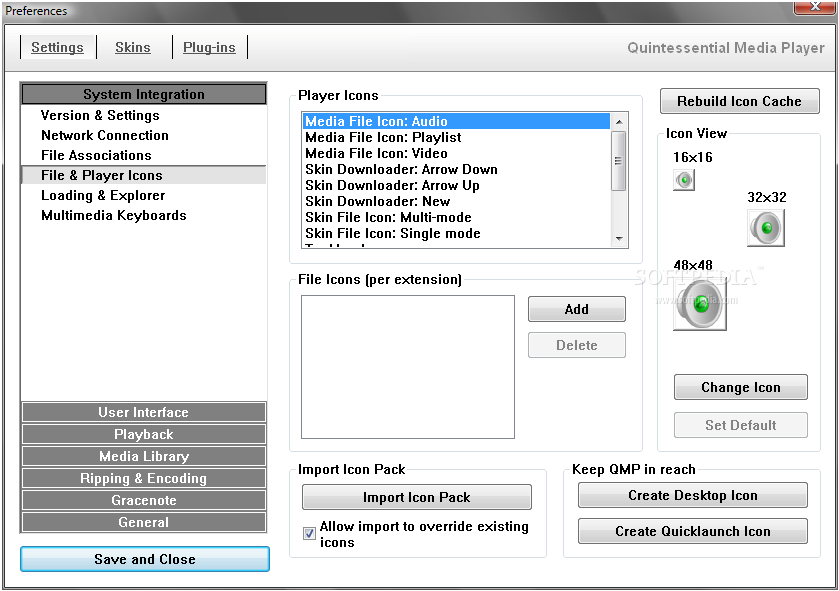
Task: Close the Preferences window
Action: tap(814, 6)
